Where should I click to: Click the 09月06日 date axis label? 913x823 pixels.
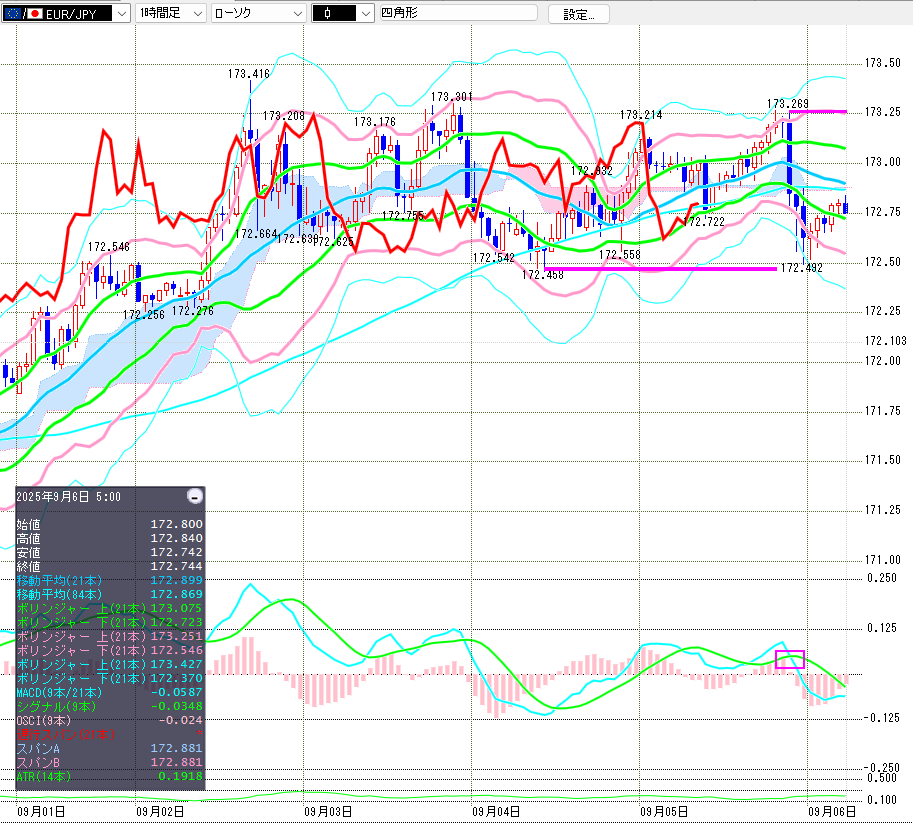coord(832,811)
